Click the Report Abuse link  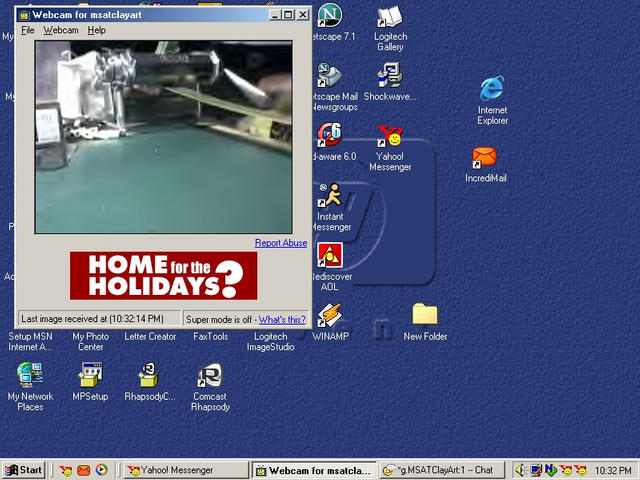tap(281, 243)
